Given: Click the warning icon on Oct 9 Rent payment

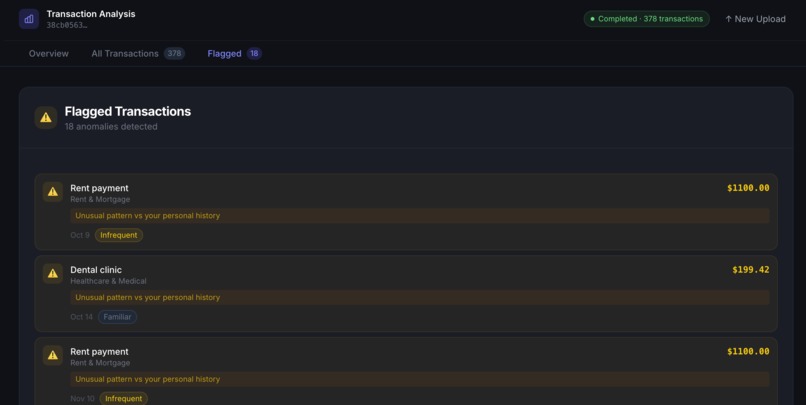Looking at the screenshot, I should pyautogui.click(x=52, y=192).
